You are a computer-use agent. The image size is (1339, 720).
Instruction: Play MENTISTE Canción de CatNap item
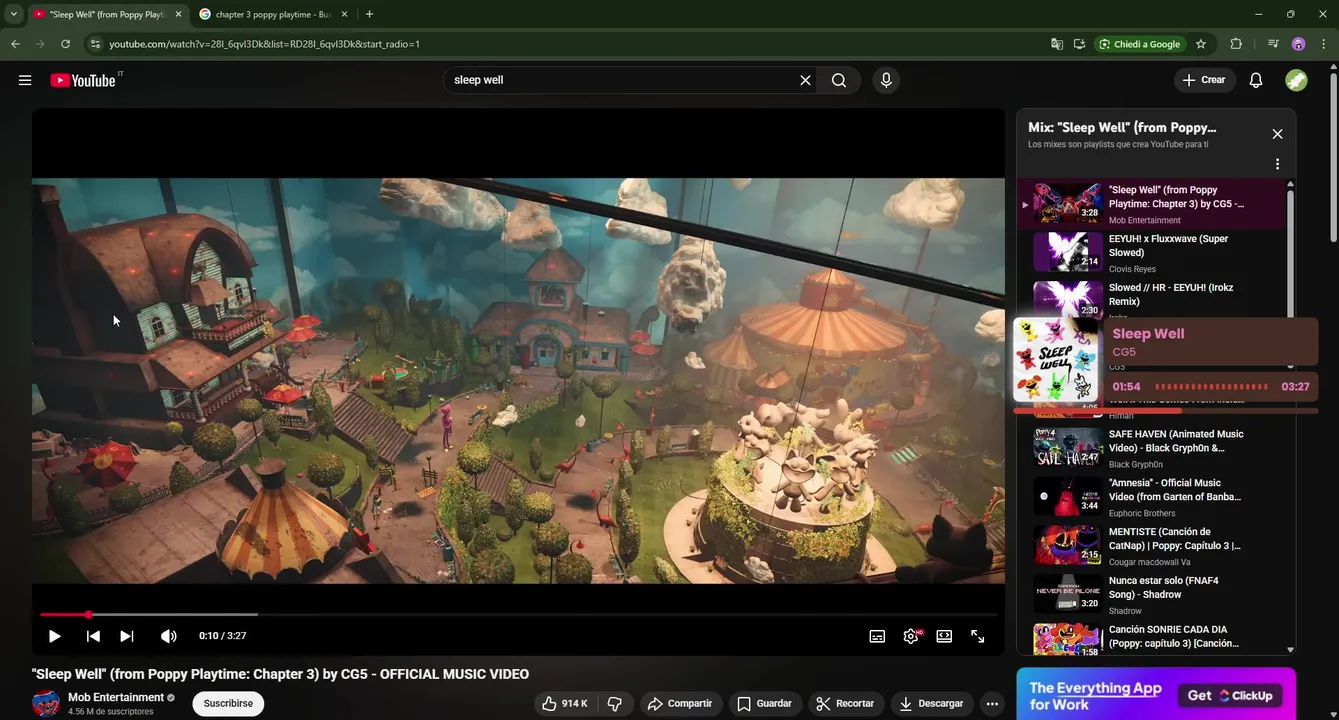pyautogui.click(x=1152, y=547)
